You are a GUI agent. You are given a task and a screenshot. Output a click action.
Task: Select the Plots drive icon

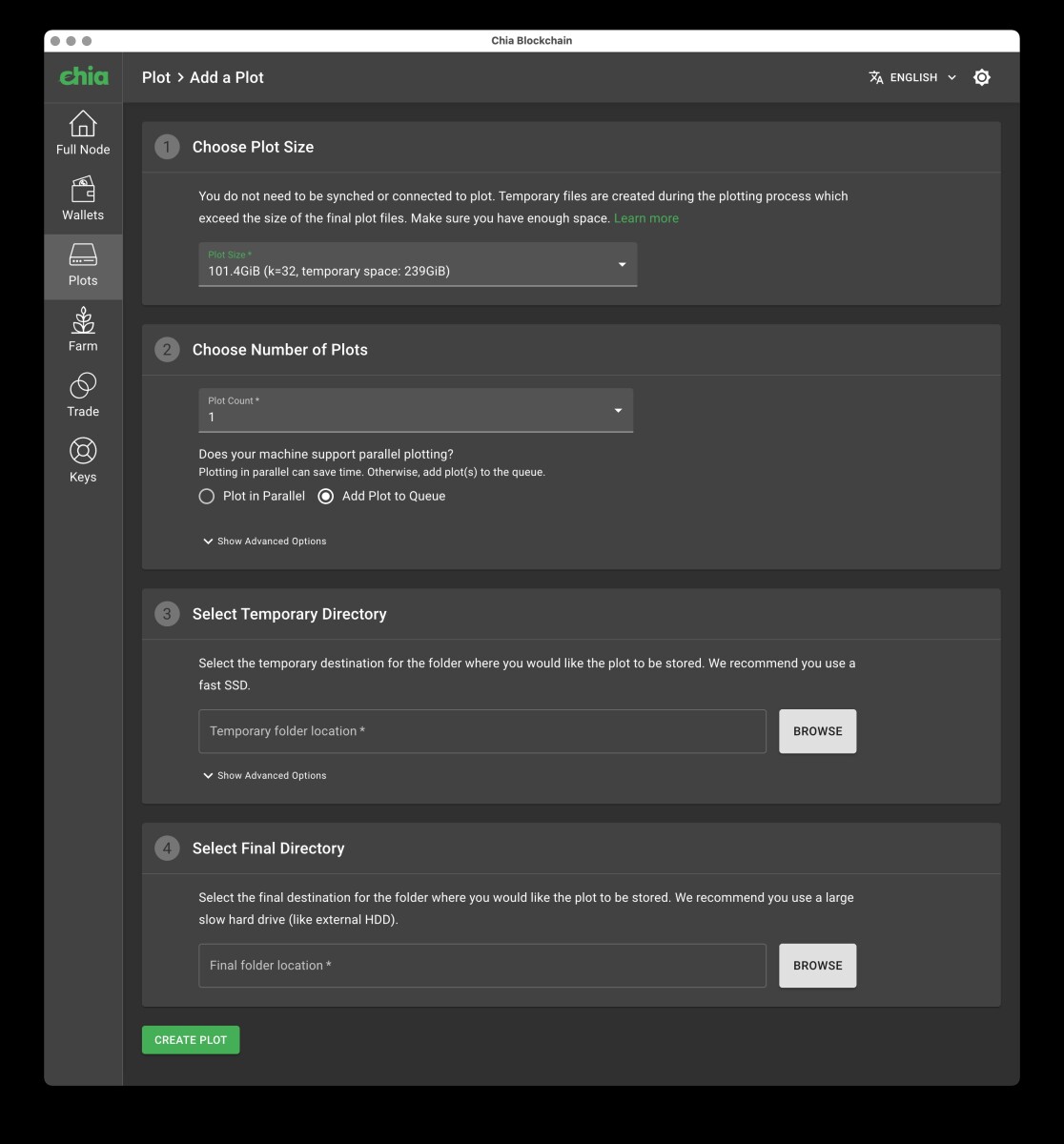pos(83,255)
